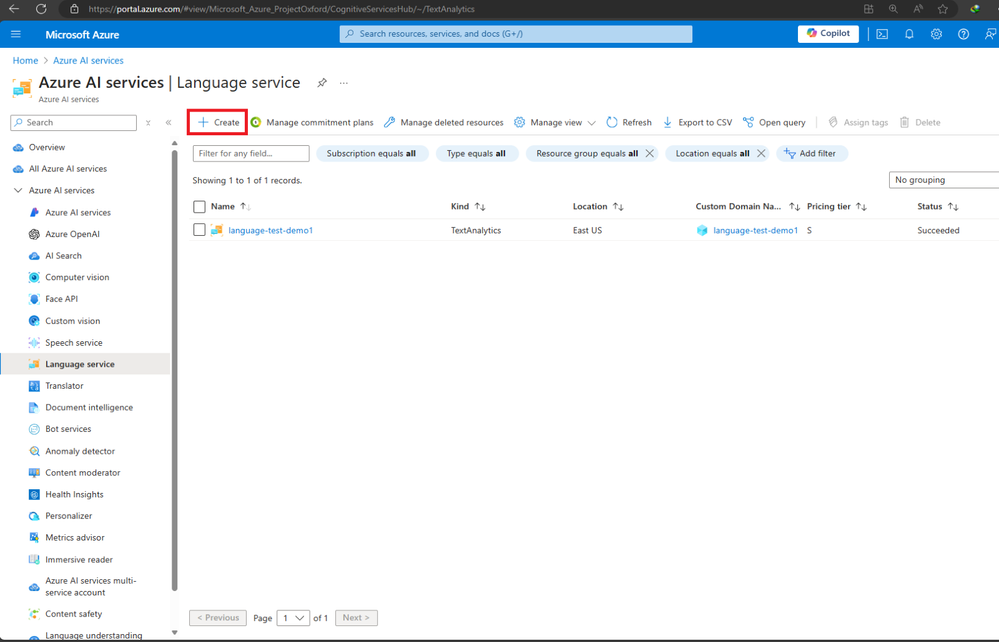
Task: Open Type equals all filter
Action: [x=477, y=153]
